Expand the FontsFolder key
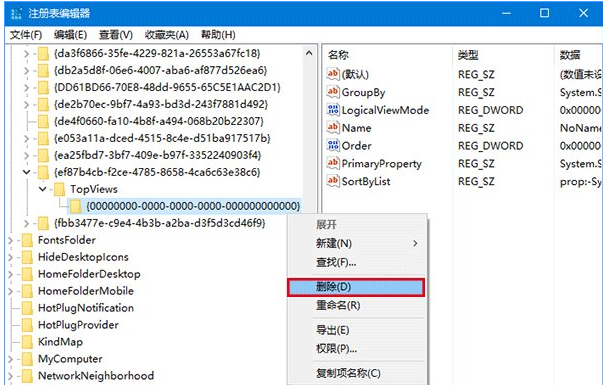This screenshot has width=603, height=385. pos(10,240)
